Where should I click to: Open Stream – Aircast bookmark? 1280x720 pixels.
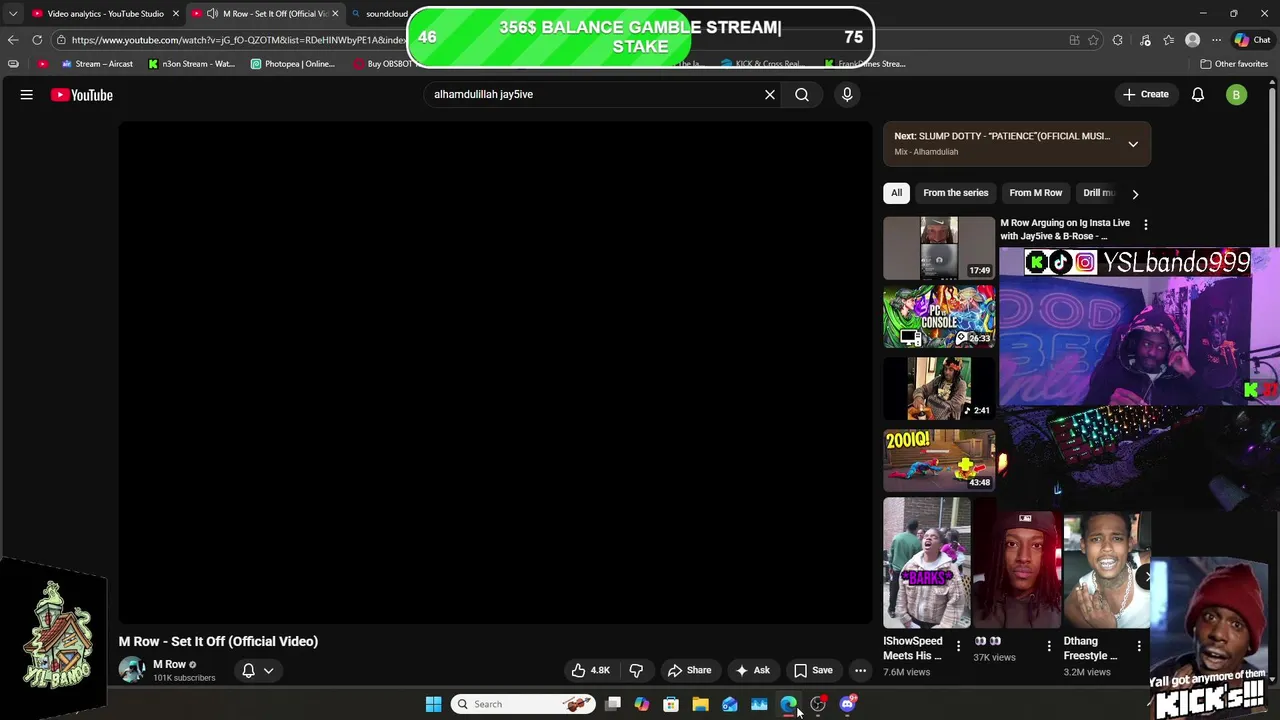coord(97,64)
